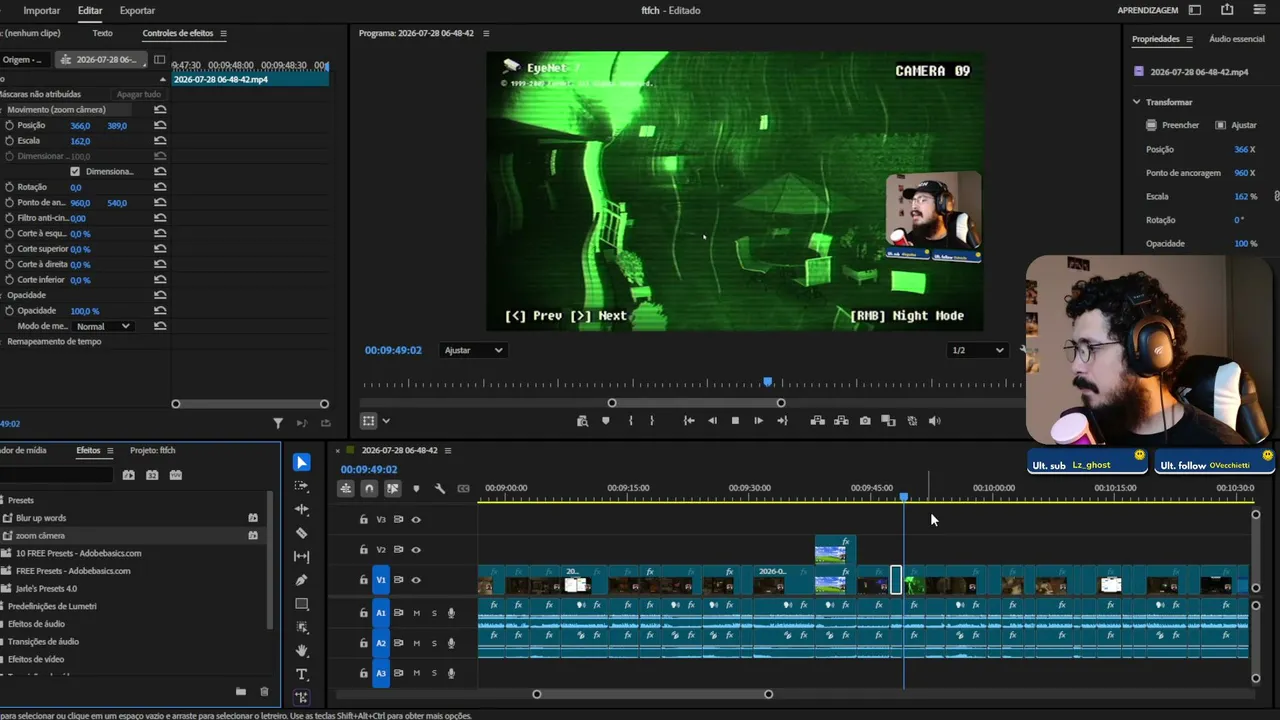Solo audio track A2

434,643
